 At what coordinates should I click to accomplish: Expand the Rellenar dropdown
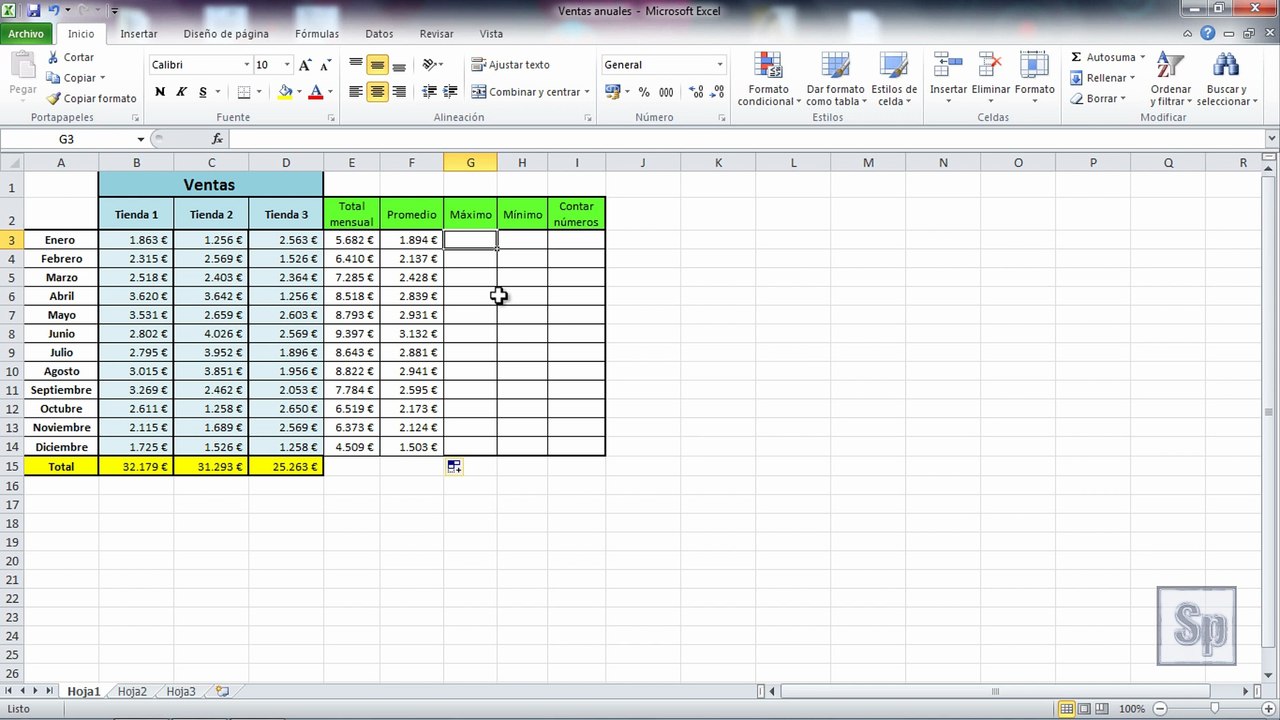coord(1132,78)
